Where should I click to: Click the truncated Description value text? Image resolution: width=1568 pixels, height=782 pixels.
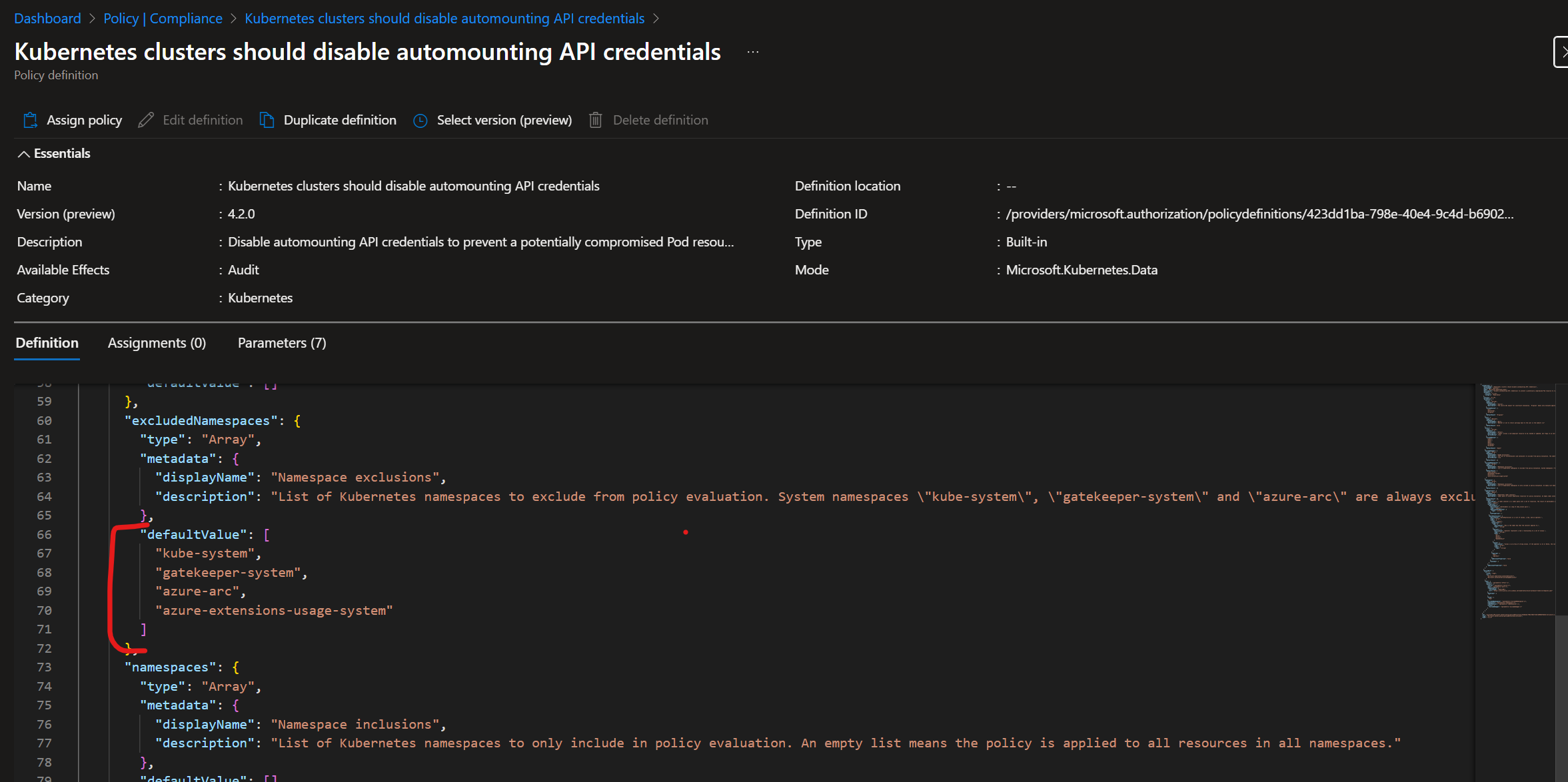tap(480, 242)
